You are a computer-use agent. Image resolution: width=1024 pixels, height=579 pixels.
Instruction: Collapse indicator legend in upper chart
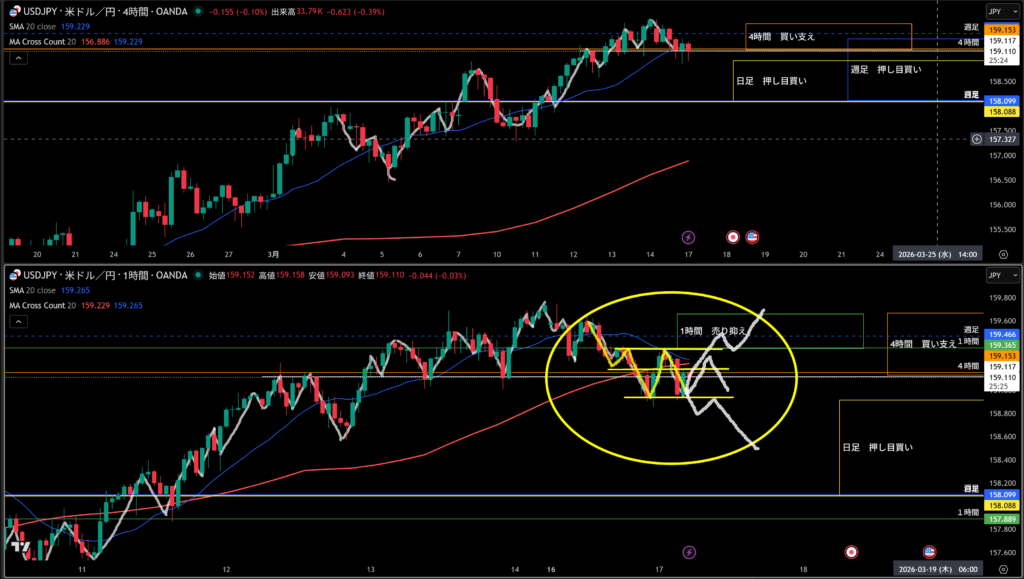click(18, 58)
